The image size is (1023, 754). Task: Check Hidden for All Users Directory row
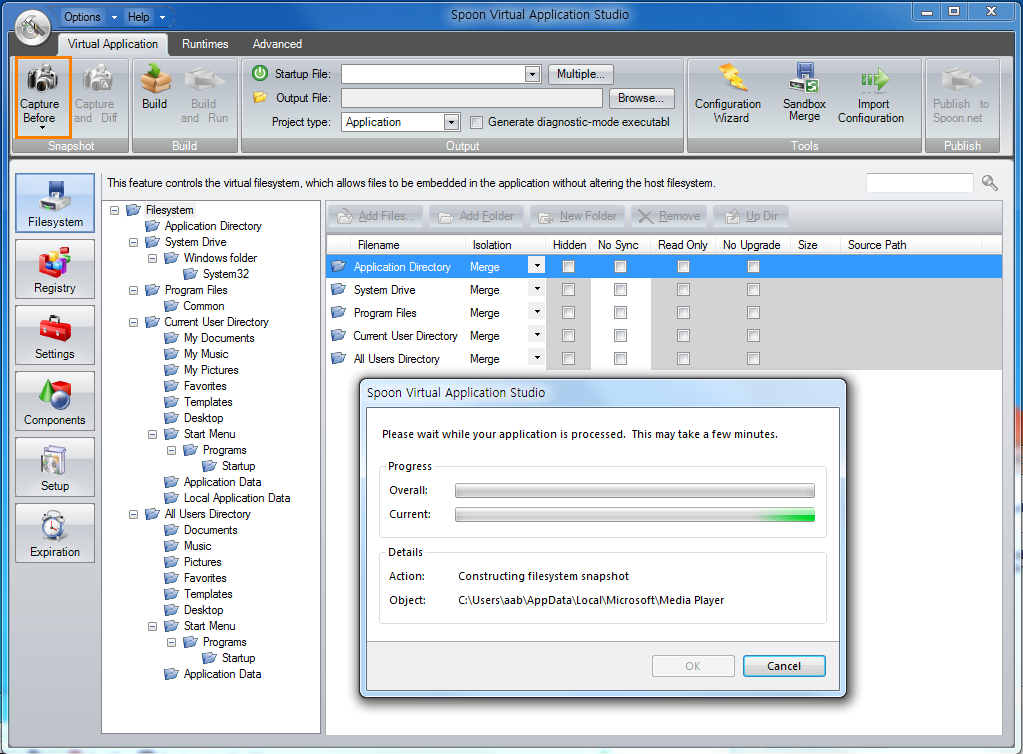tap(568, 358)
